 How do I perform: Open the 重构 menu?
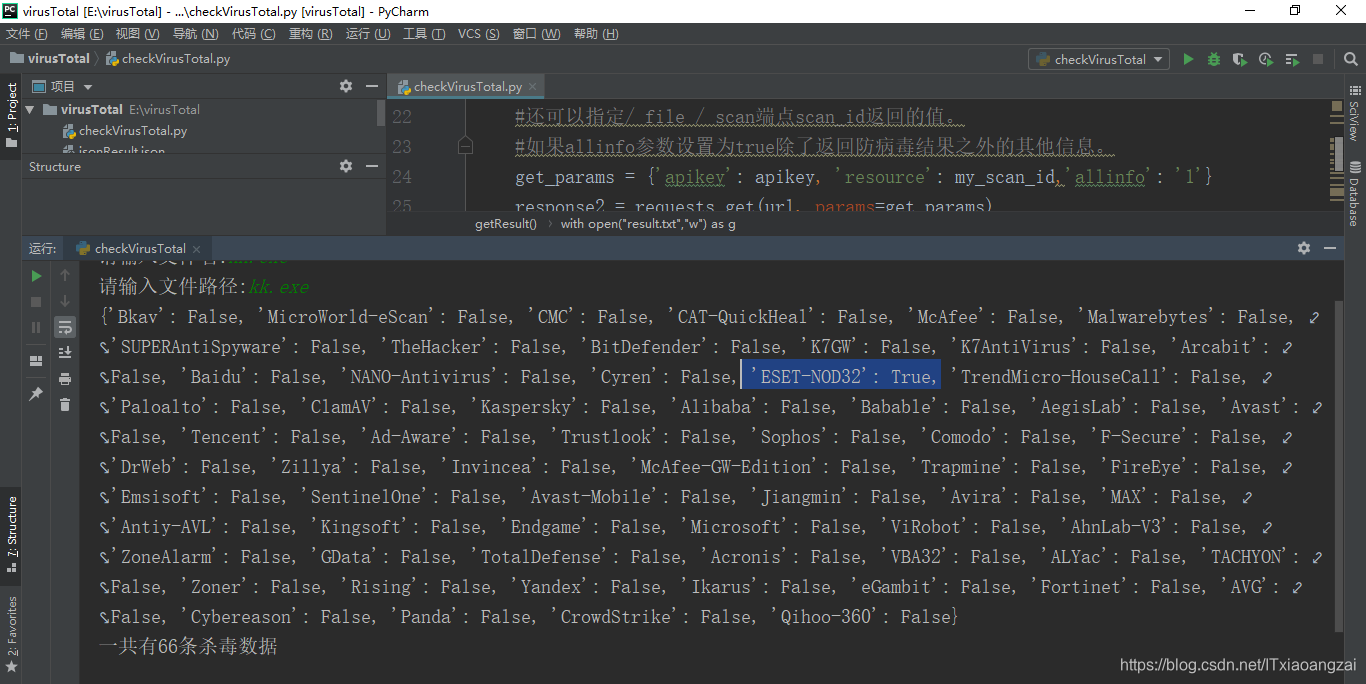coord(310,34)
